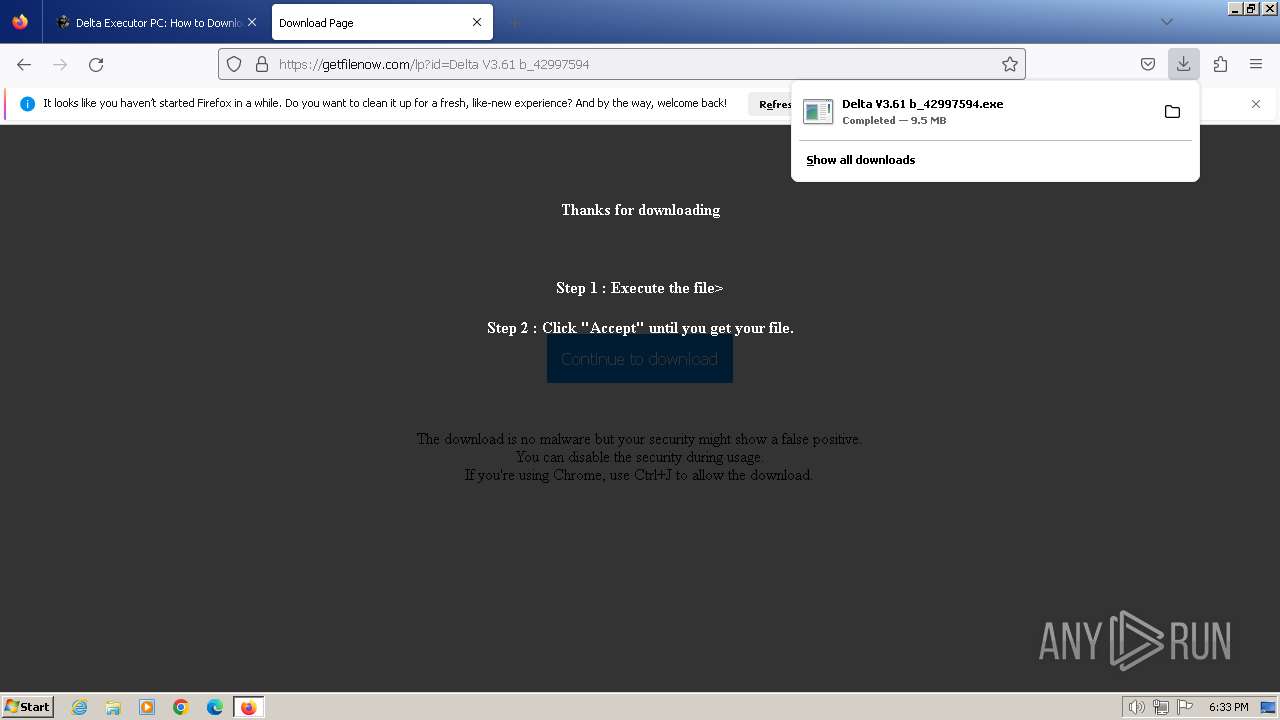Screen dimensions: 1280x720
Task: Click the 6:33 PM clock
Action: click(x=1228, y=707)
